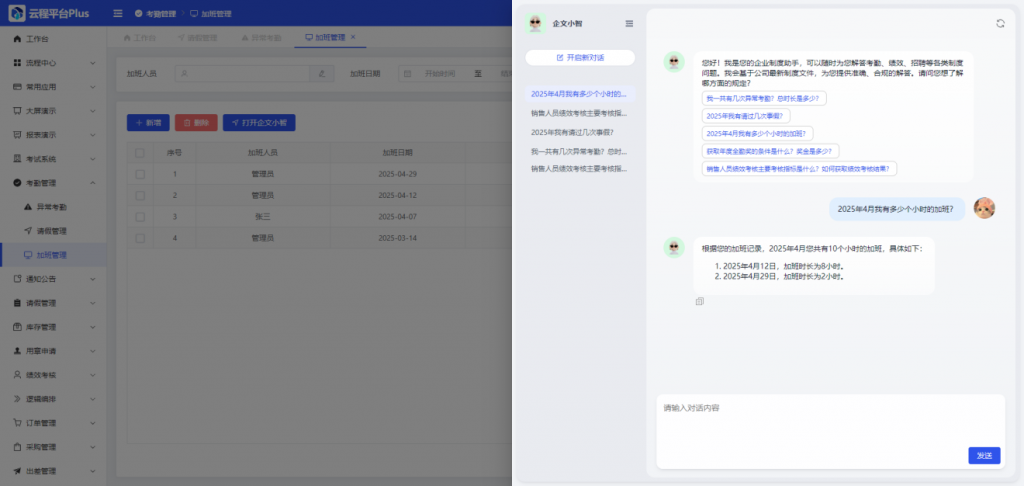Click the 开始时间 date input

[440, 74]
